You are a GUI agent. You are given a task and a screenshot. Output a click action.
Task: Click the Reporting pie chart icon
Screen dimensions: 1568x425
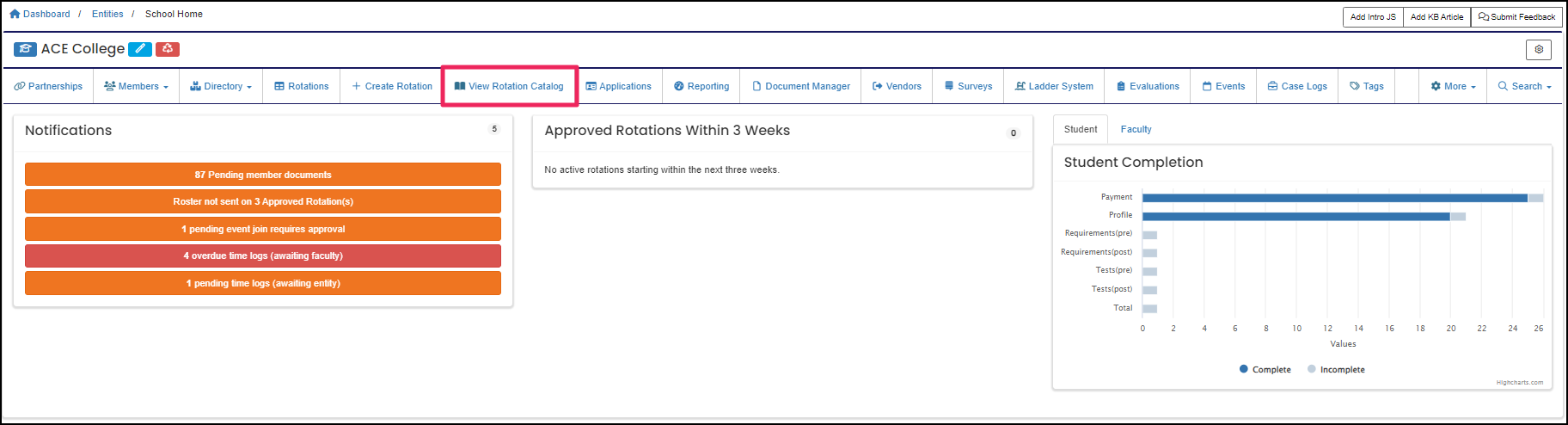[679, 86]
